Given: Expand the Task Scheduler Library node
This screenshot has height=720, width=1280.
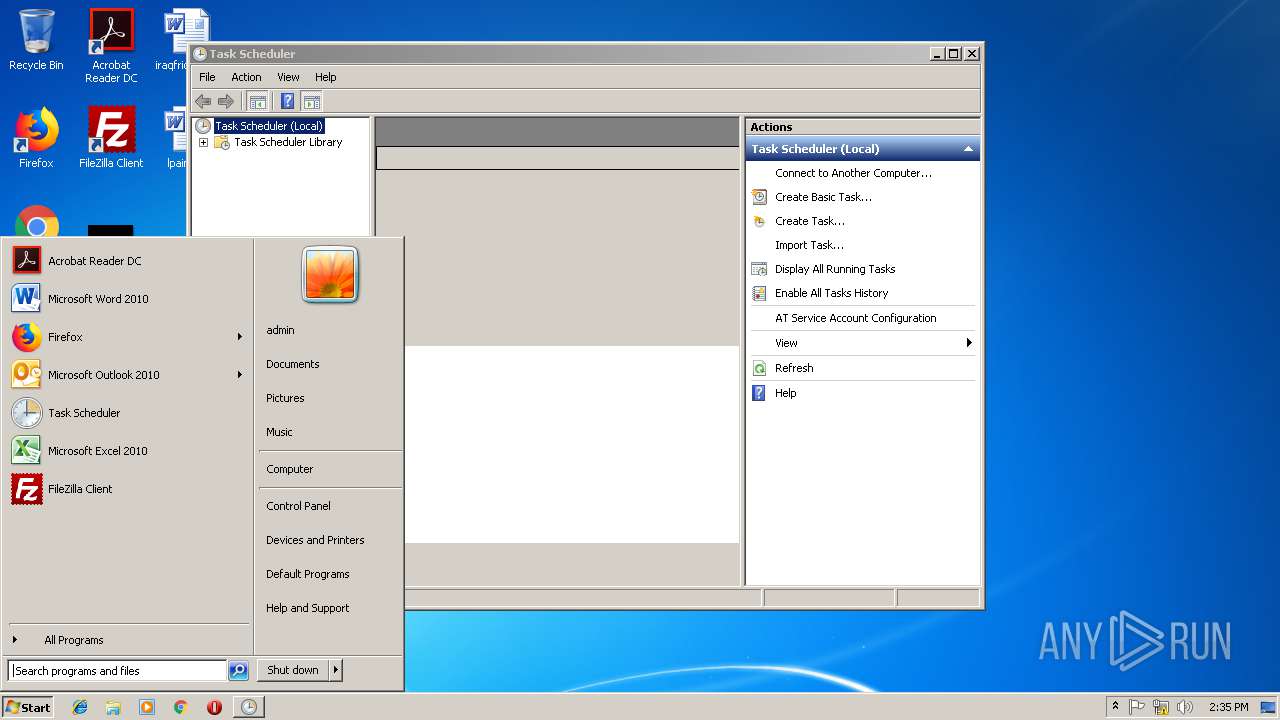Looking at the screenshot, I should 203,142.
